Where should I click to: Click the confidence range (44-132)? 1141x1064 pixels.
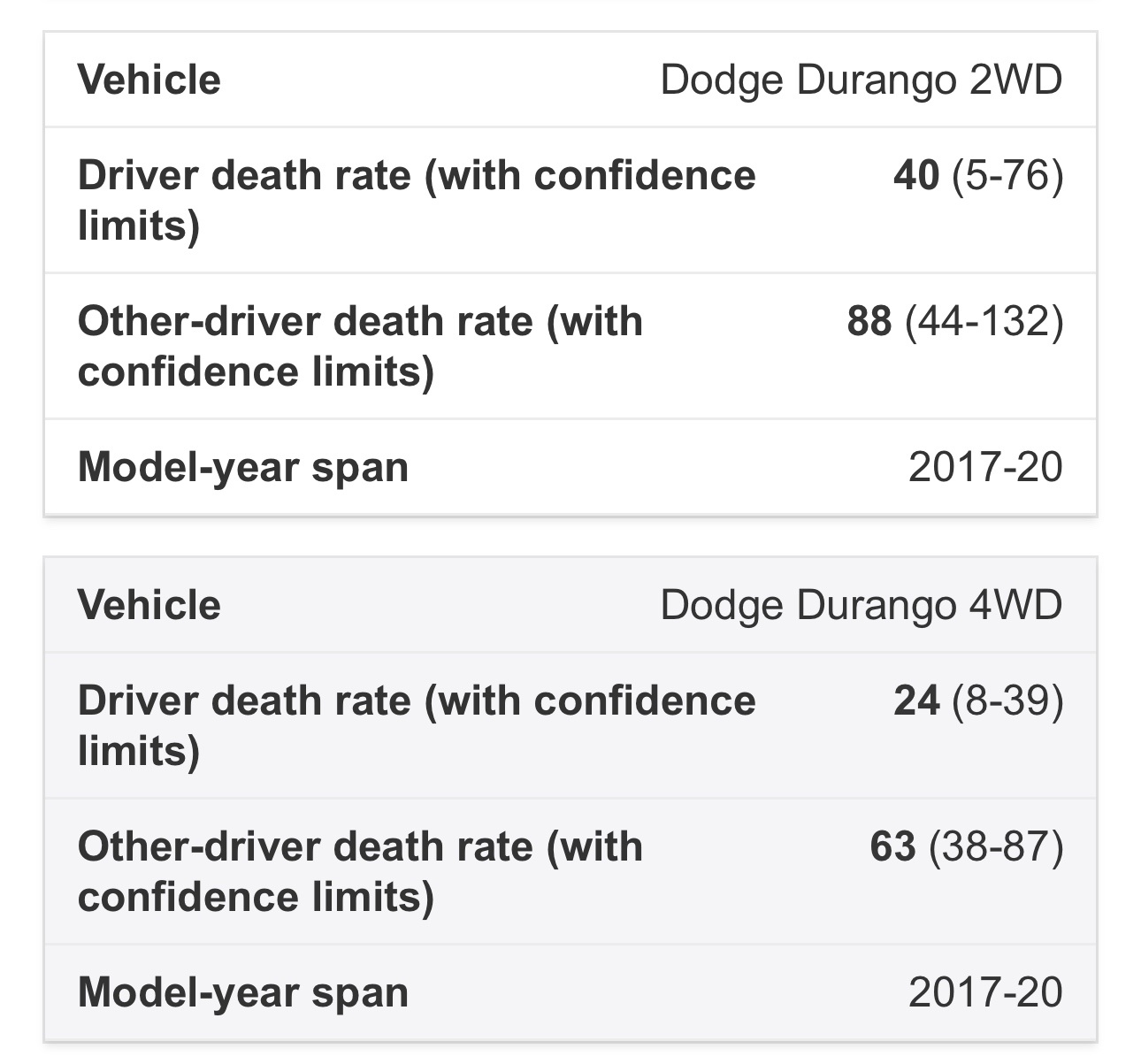pos(984,321)
